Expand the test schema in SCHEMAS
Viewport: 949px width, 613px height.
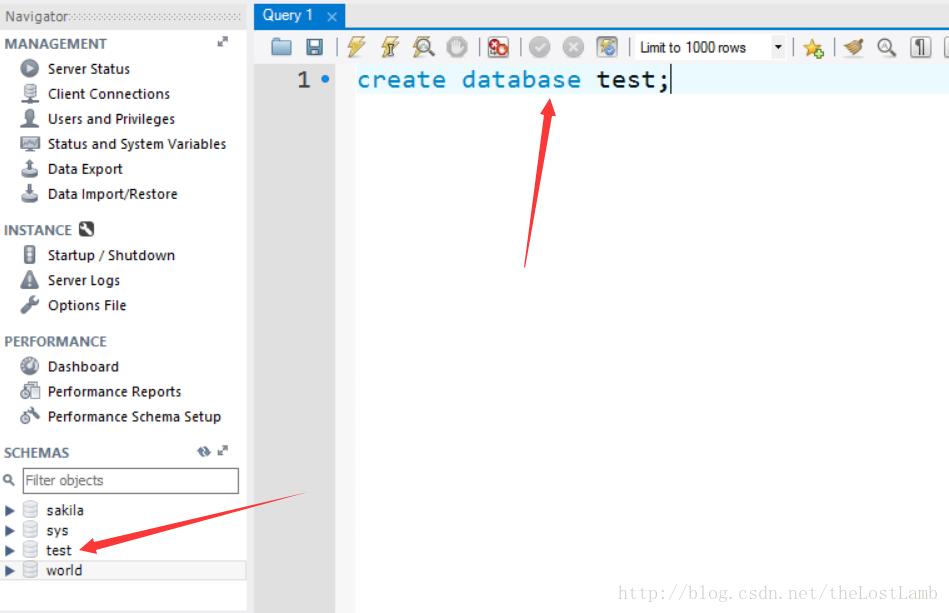pos(10,550)
